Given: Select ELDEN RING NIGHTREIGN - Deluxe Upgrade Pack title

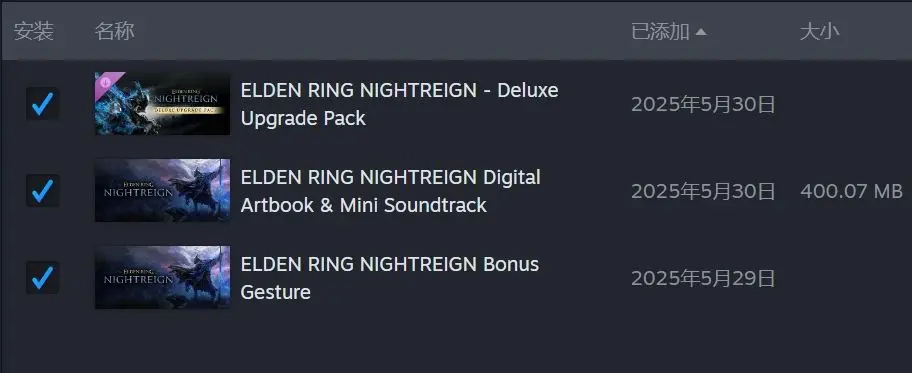Looking at the screenshot, I should click(x=399, y=104).
